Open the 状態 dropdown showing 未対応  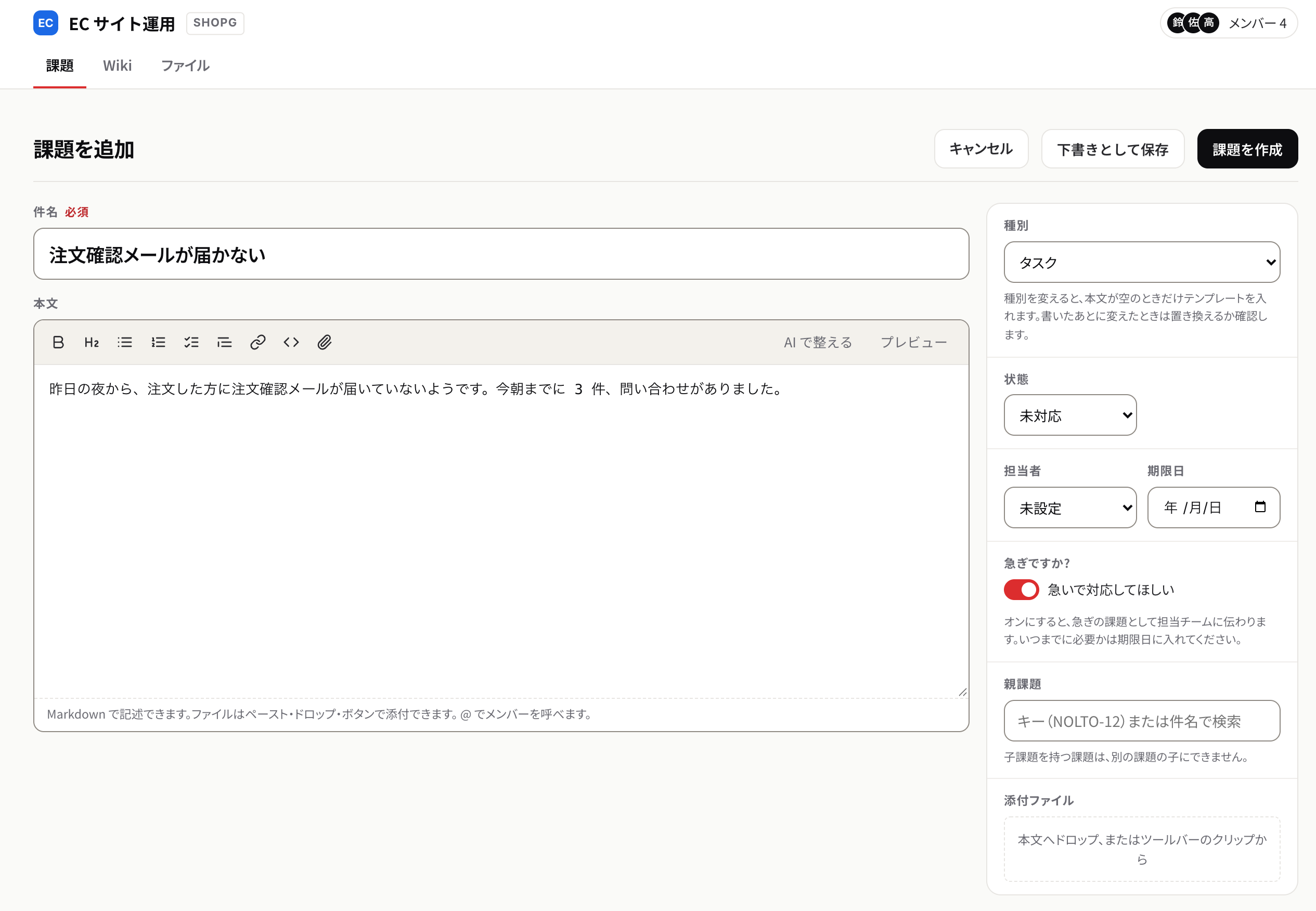[1070, 415]
